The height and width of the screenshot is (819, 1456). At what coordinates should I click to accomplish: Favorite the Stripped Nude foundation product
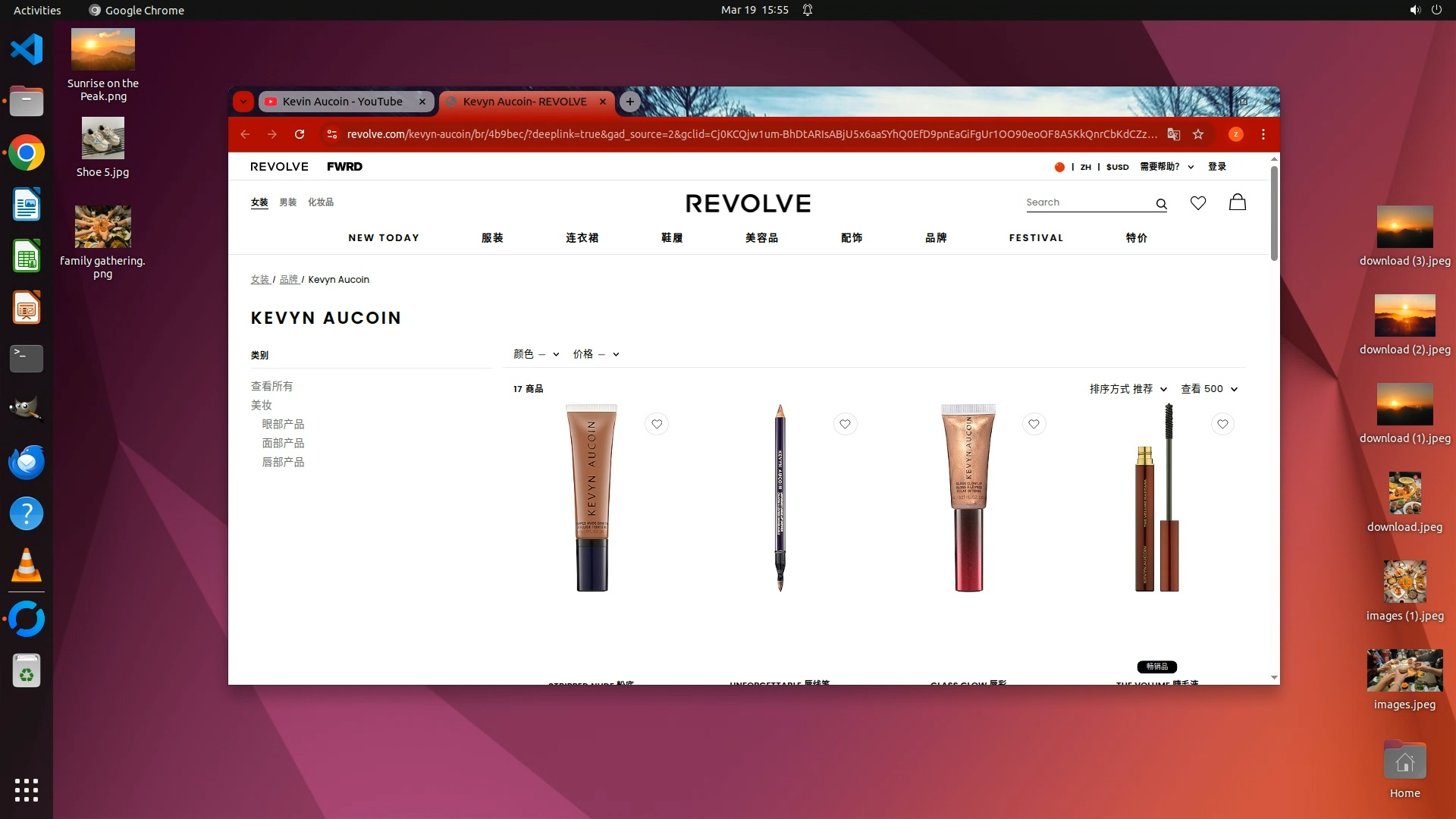coord(657,424)
